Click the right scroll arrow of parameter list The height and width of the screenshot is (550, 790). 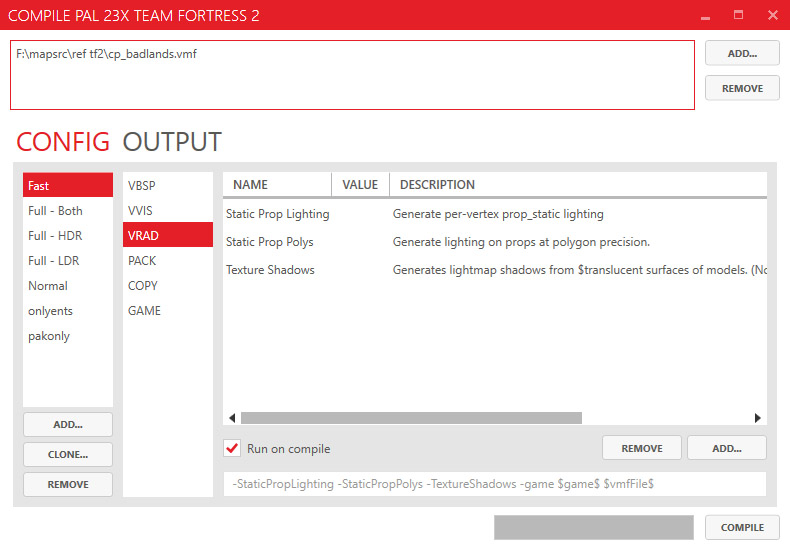click(x=758, y=418)
